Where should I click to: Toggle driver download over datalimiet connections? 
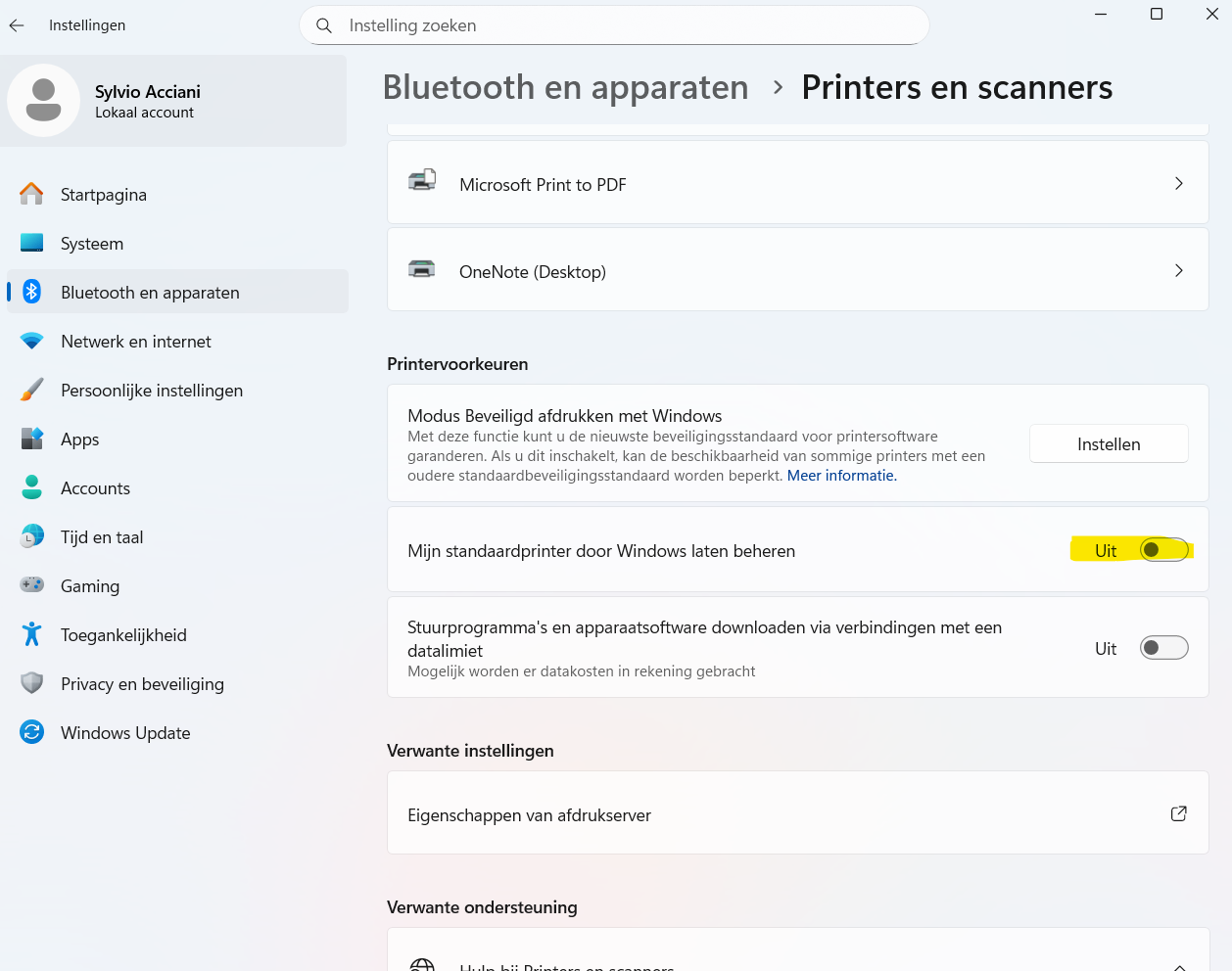point(1163,648)
